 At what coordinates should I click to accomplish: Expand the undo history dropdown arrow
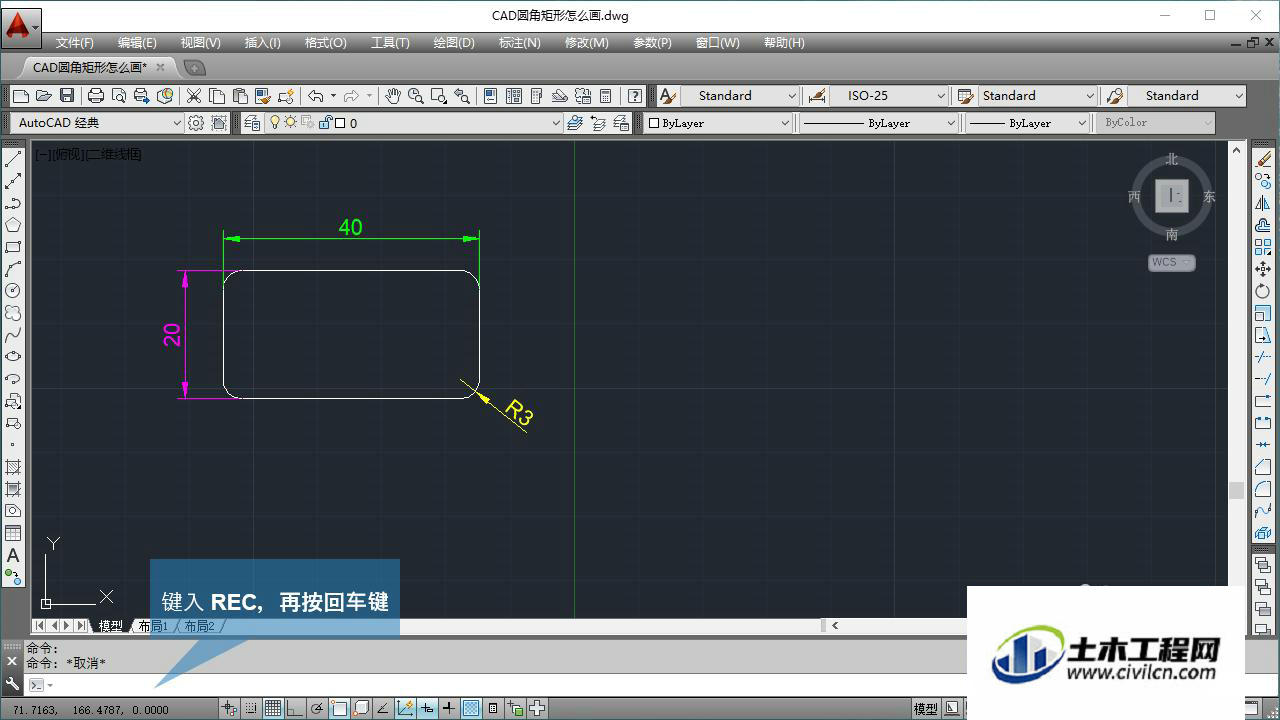tap(333, 96)
